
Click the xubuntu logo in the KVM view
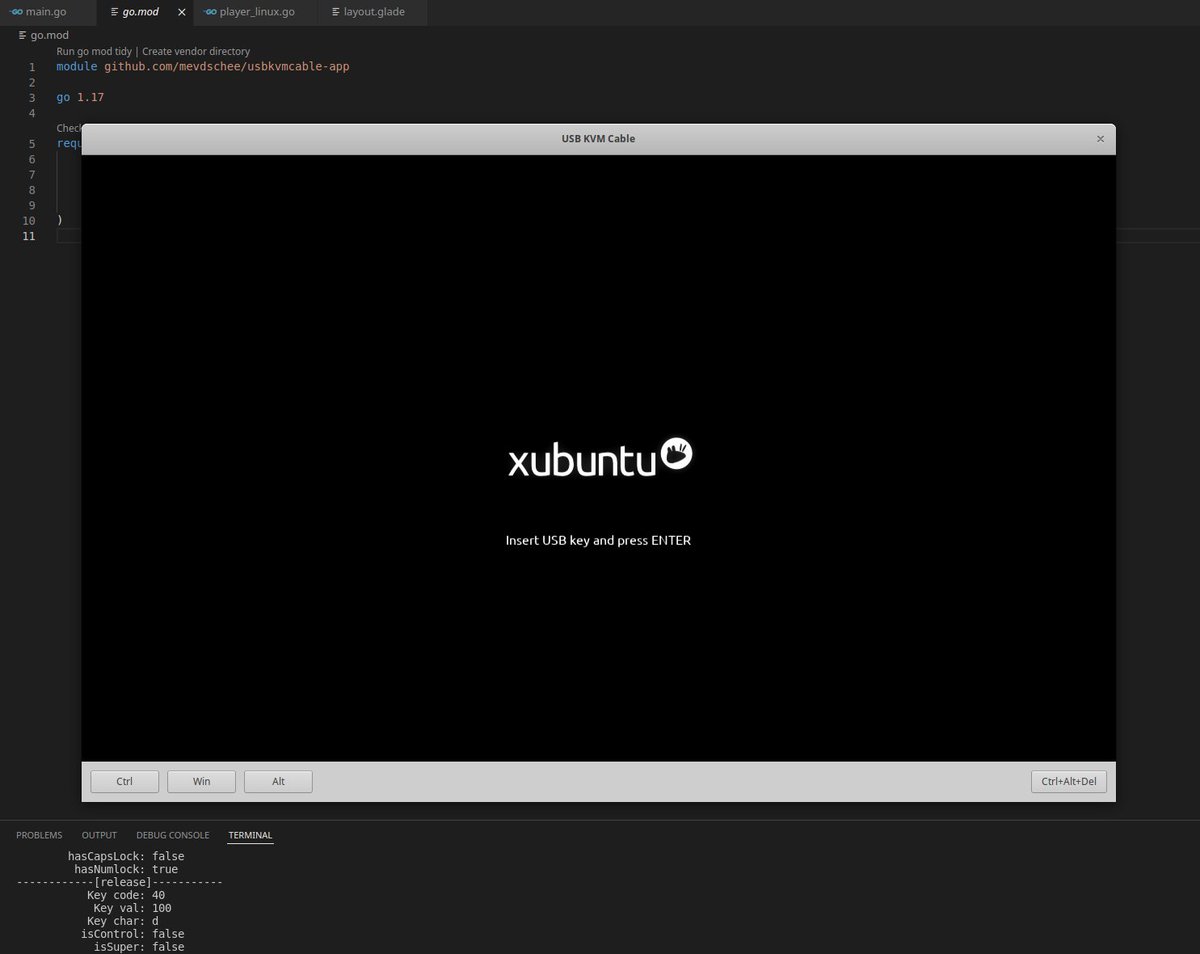pos(600,458)
